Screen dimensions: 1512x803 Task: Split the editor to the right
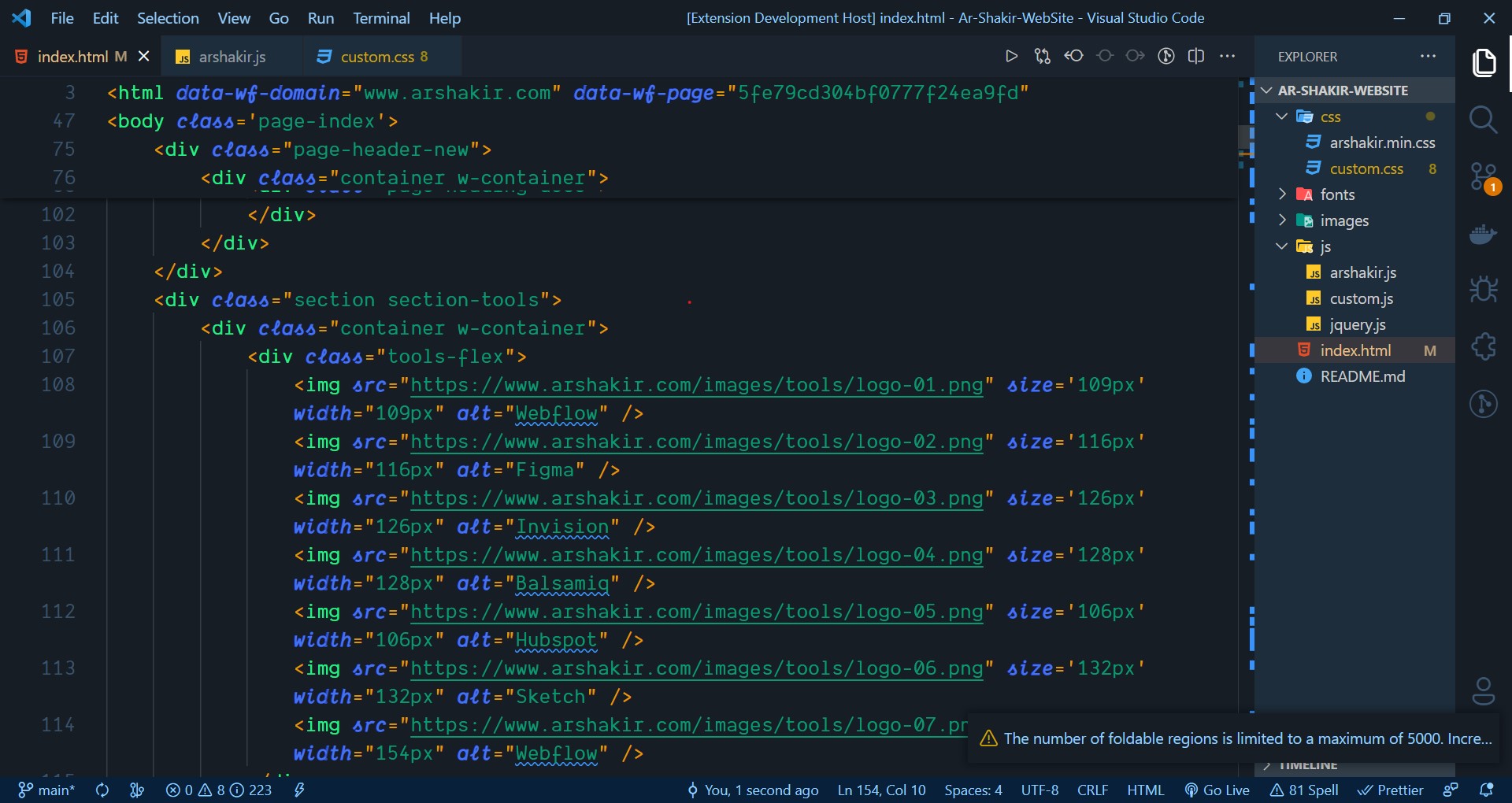point(1196,56)
